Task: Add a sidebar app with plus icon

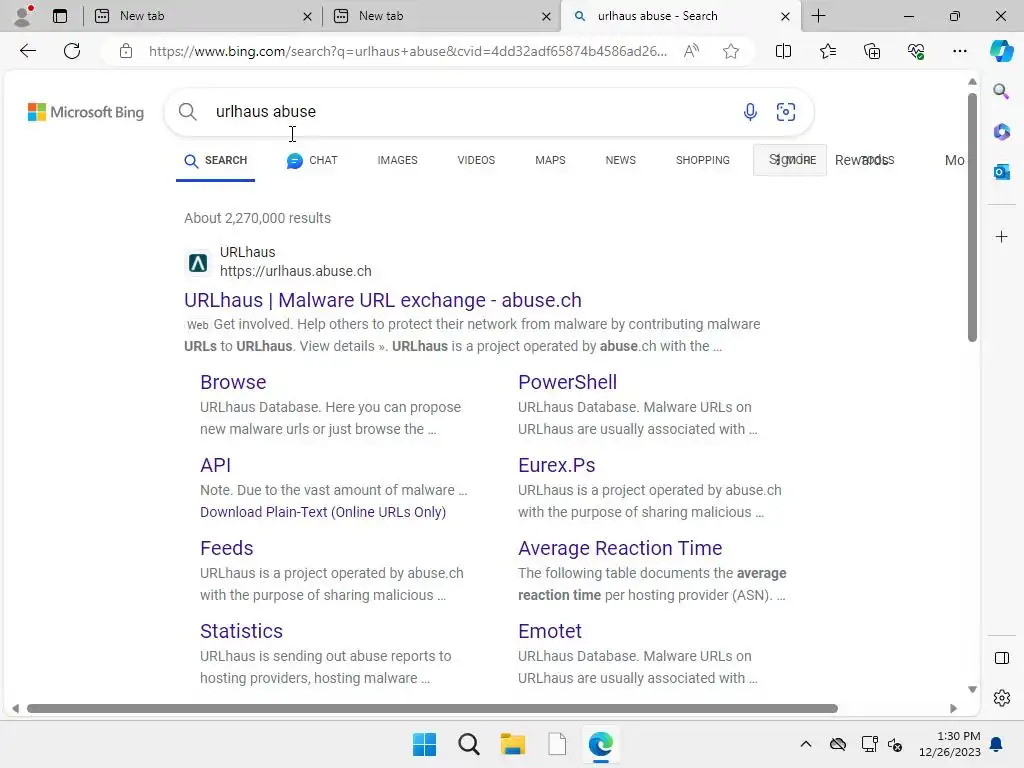Action: point(1001,236)
